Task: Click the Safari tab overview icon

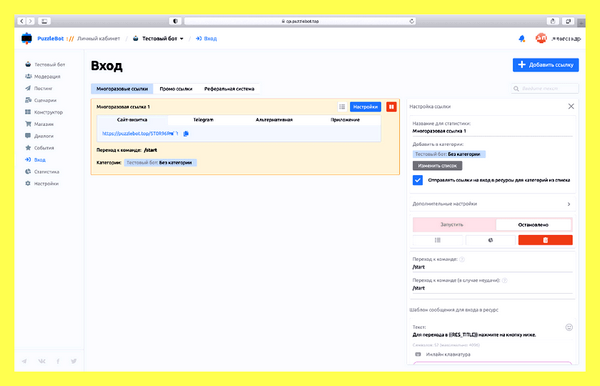Action: tap(568, 21)
